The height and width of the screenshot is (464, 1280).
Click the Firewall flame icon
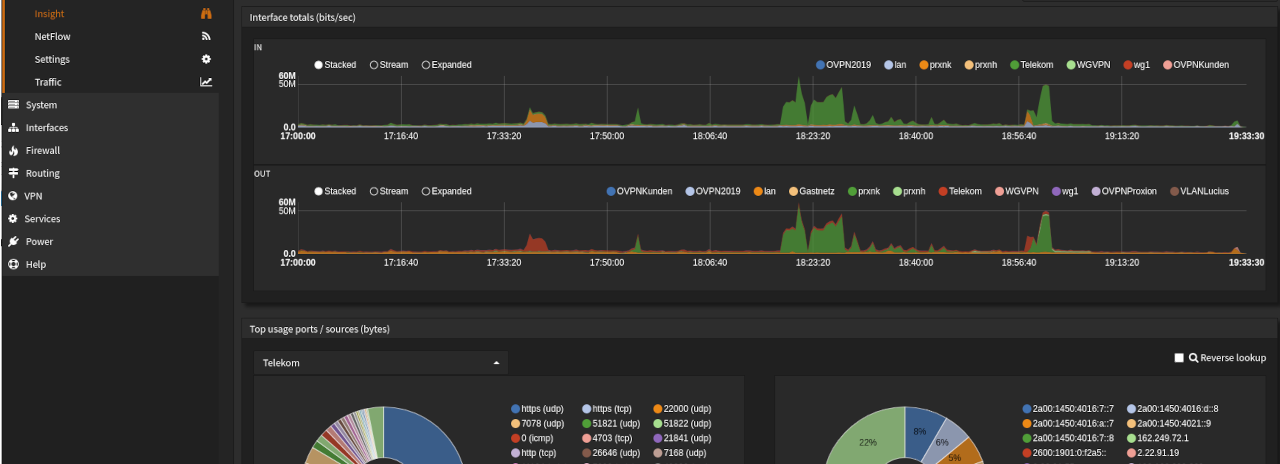tap(13, 151)
